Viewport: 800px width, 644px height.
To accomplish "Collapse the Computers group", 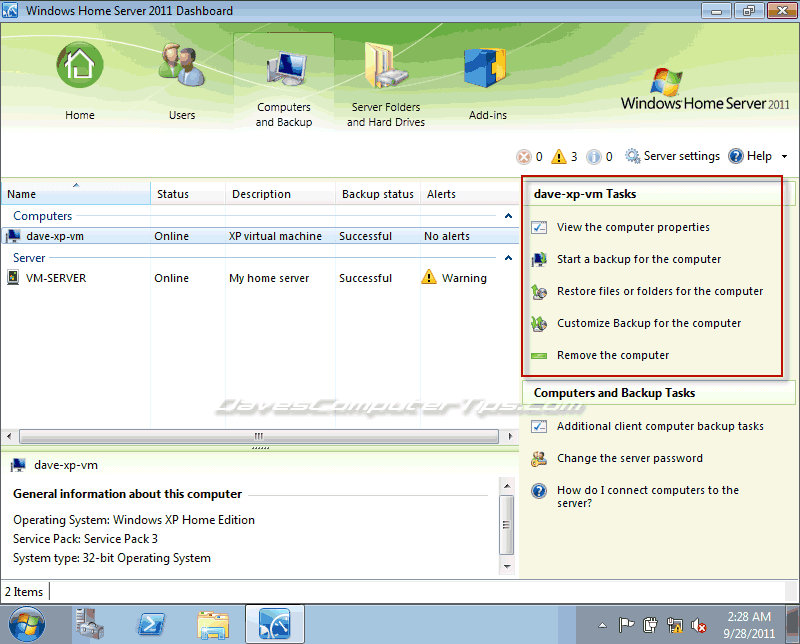I will tap(508, 216).
